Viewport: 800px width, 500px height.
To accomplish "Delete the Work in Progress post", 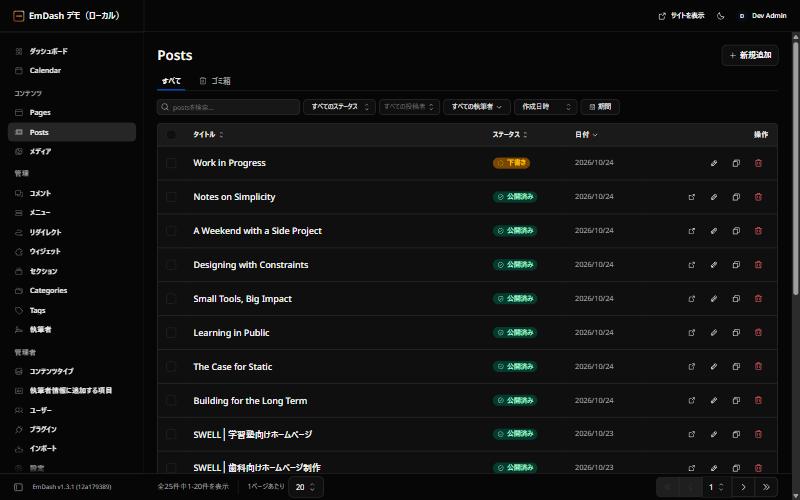I will [x=758, y=163].
